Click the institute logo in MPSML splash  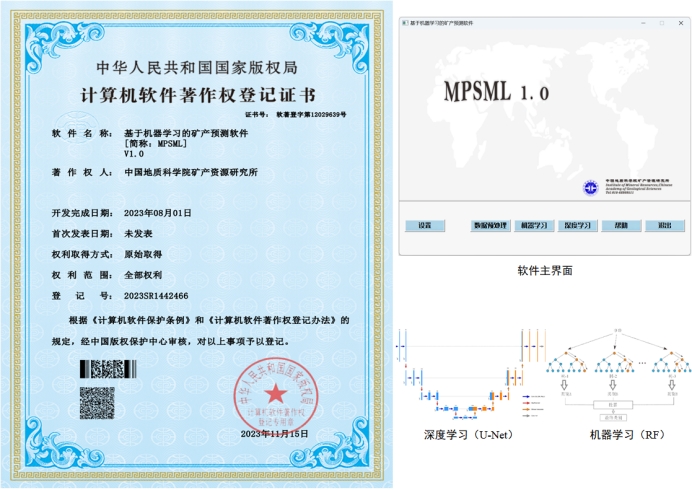coord(590,188)
